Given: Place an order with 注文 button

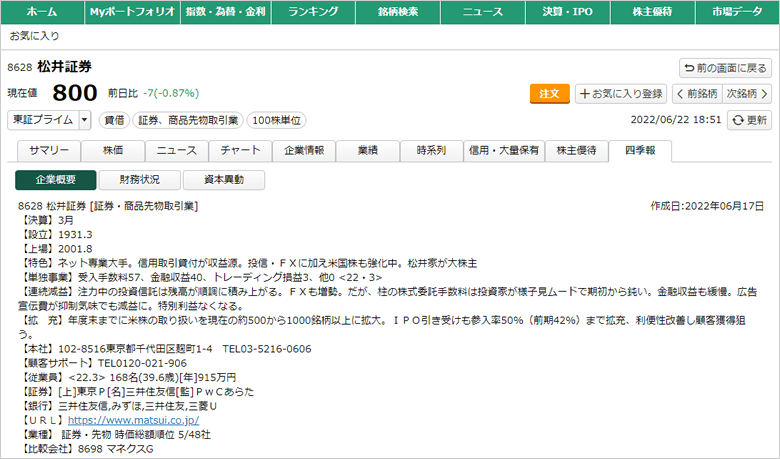Looking at the screenshot, I should tap(550, 93).
